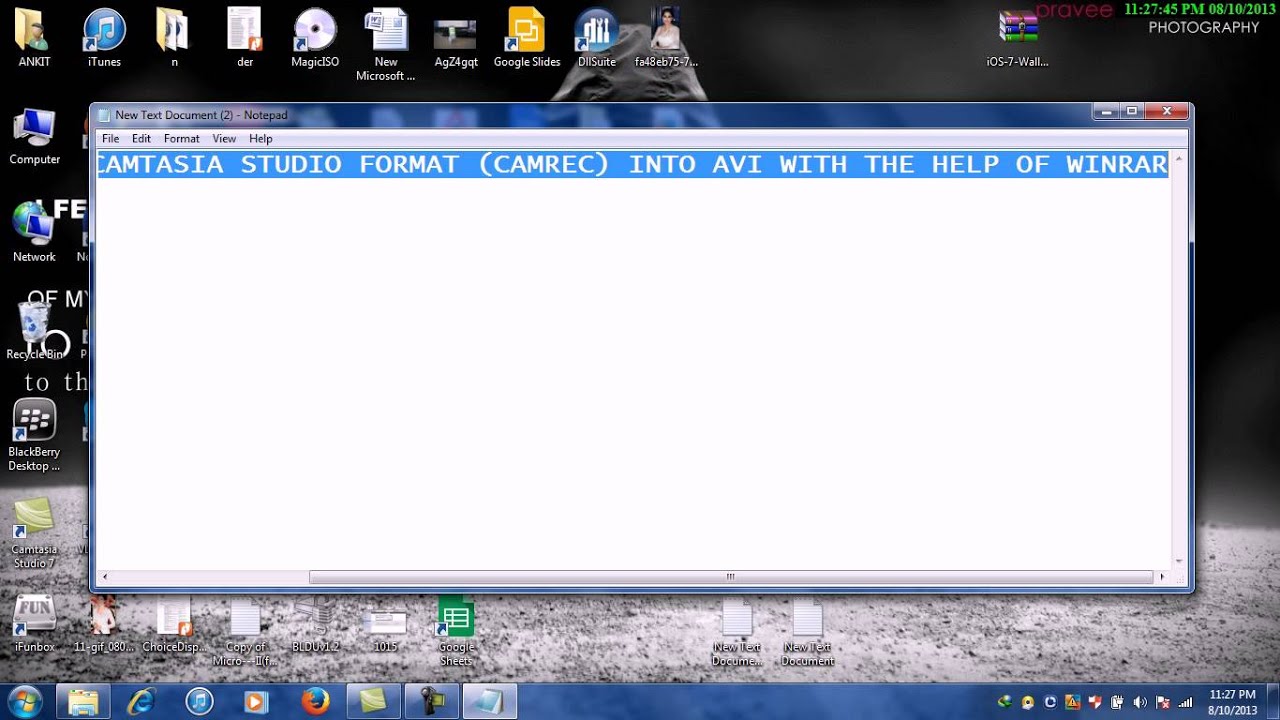Open the Help menu in Notepad
Viewport: 1280px width, 720px height.
coord(261,139)
